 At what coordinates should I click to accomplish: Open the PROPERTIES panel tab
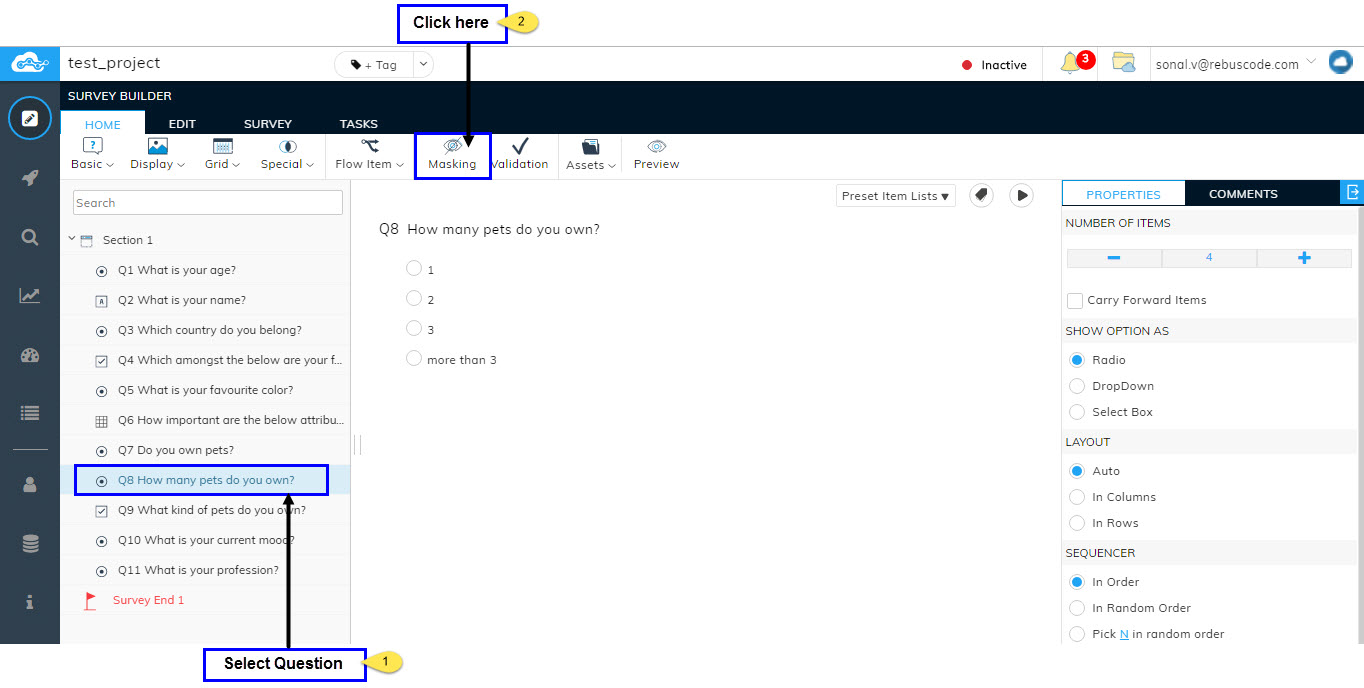click(1123, 194)
